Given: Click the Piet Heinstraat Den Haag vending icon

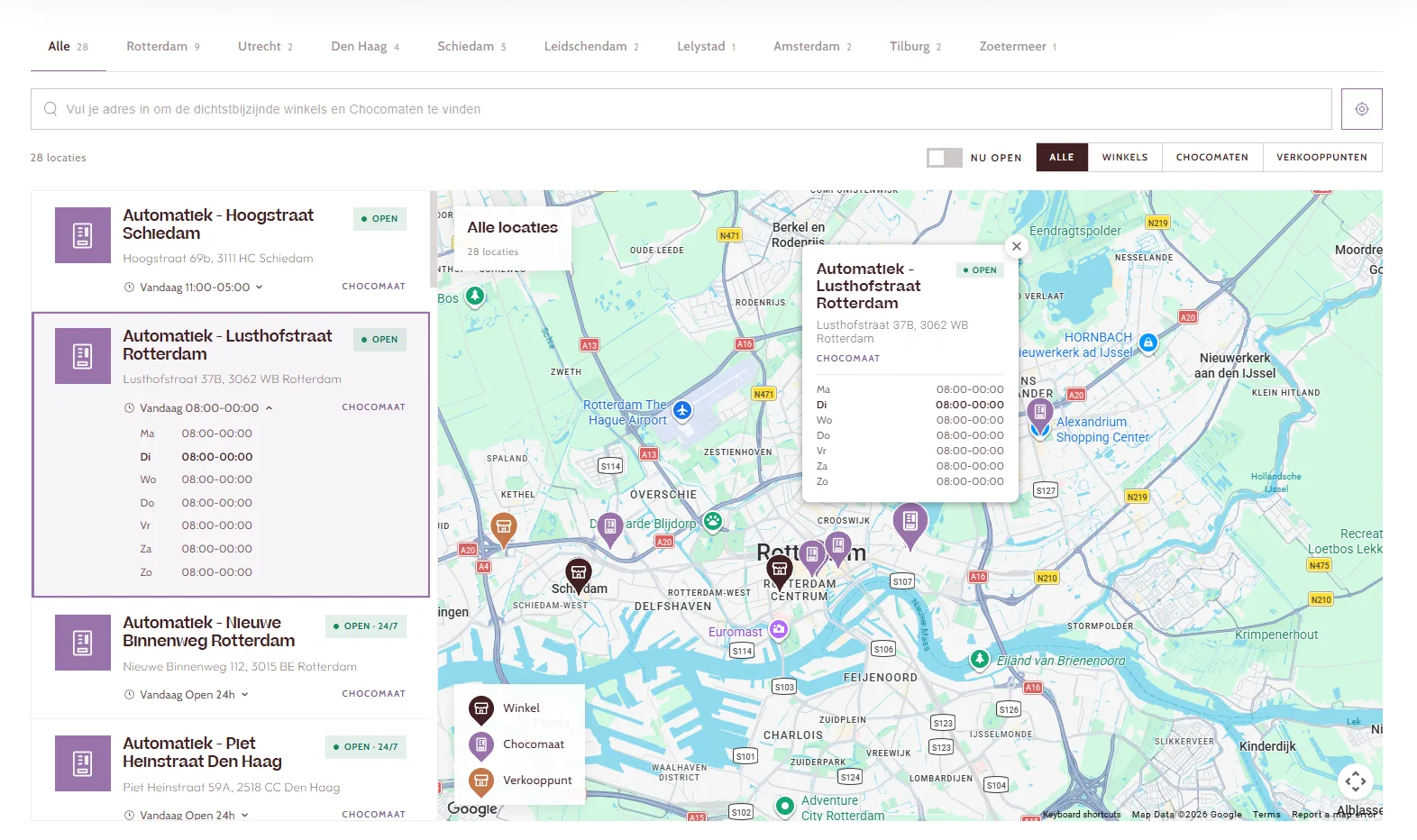Looking at the screenshot, I should click(x=83, y=763).
